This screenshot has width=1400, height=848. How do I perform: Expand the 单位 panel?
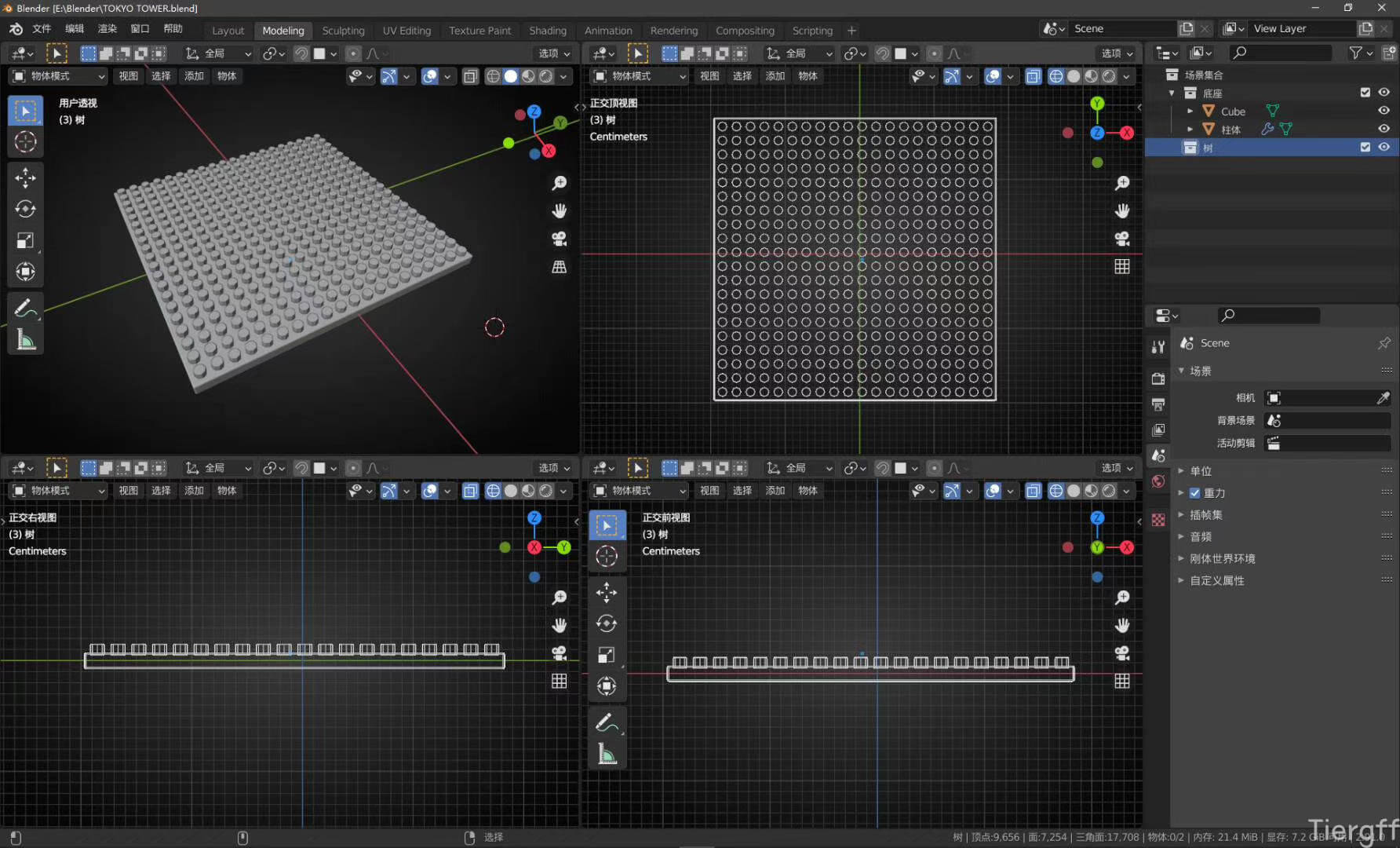(1201, 471)
